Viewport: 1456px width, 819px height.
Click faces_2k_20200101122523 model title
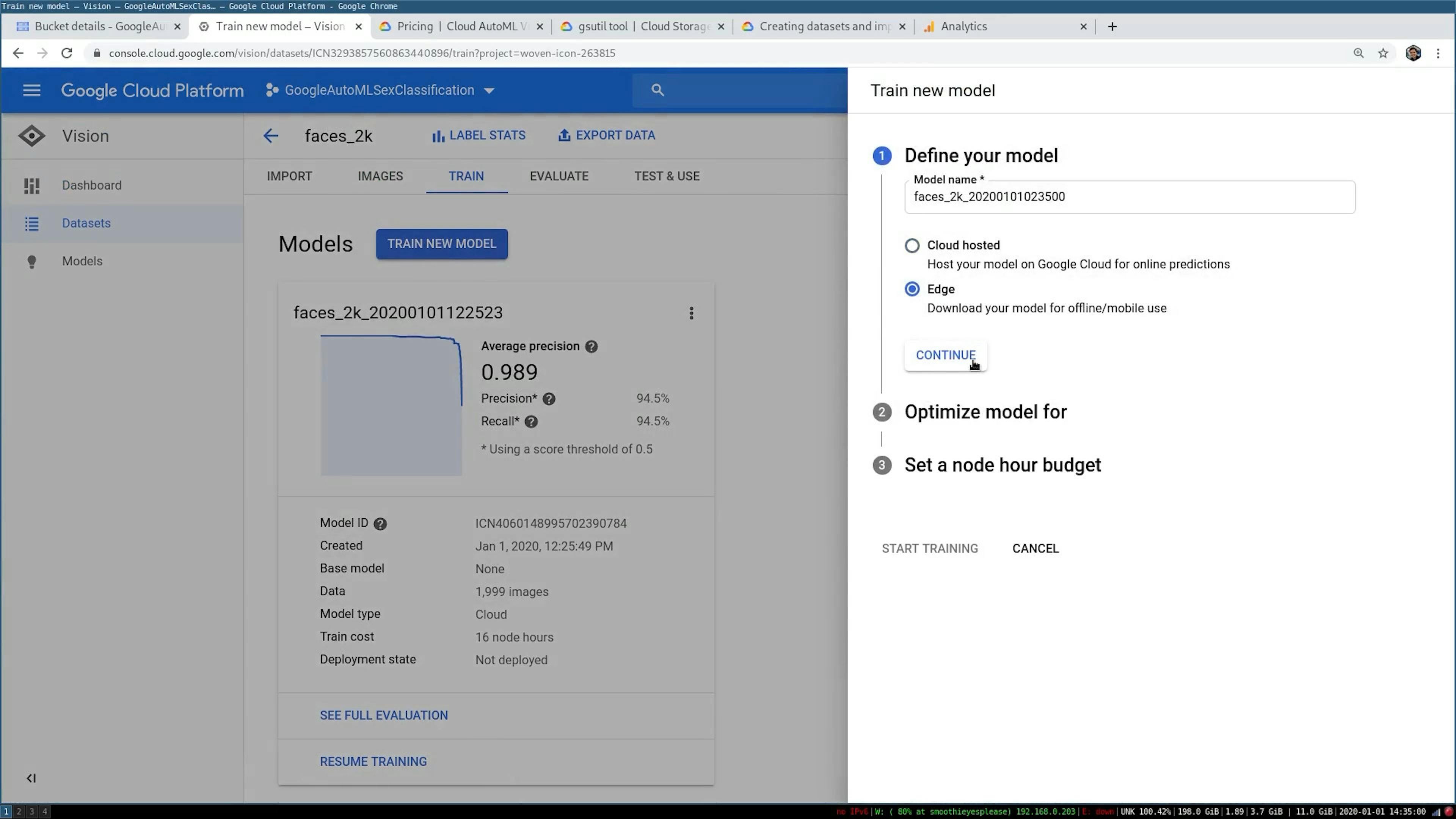coord(398,313)
